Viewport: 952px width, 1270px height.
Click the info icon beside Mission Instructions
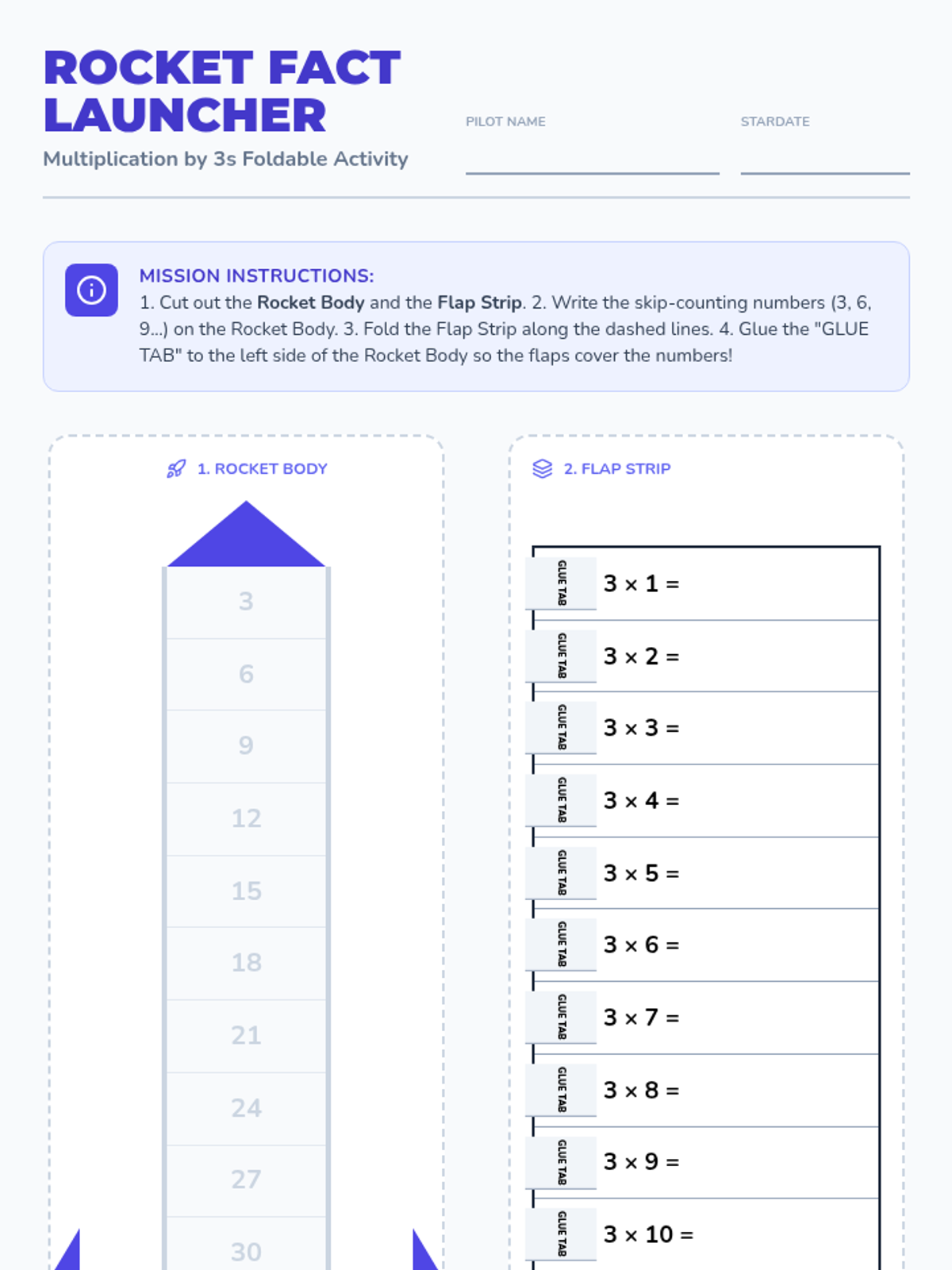tap(91, 290)
